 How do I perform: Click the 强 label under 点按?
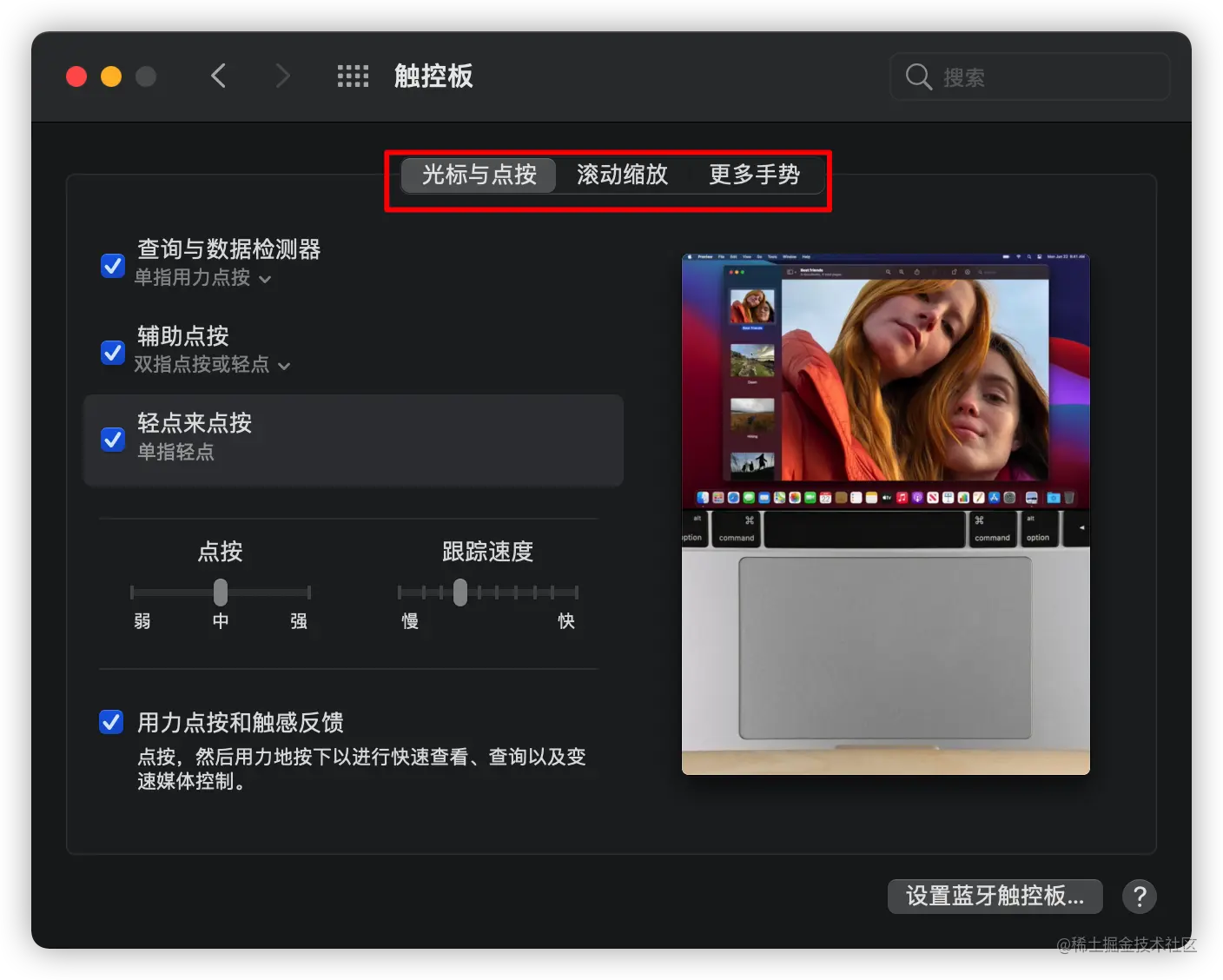(299, 621)
